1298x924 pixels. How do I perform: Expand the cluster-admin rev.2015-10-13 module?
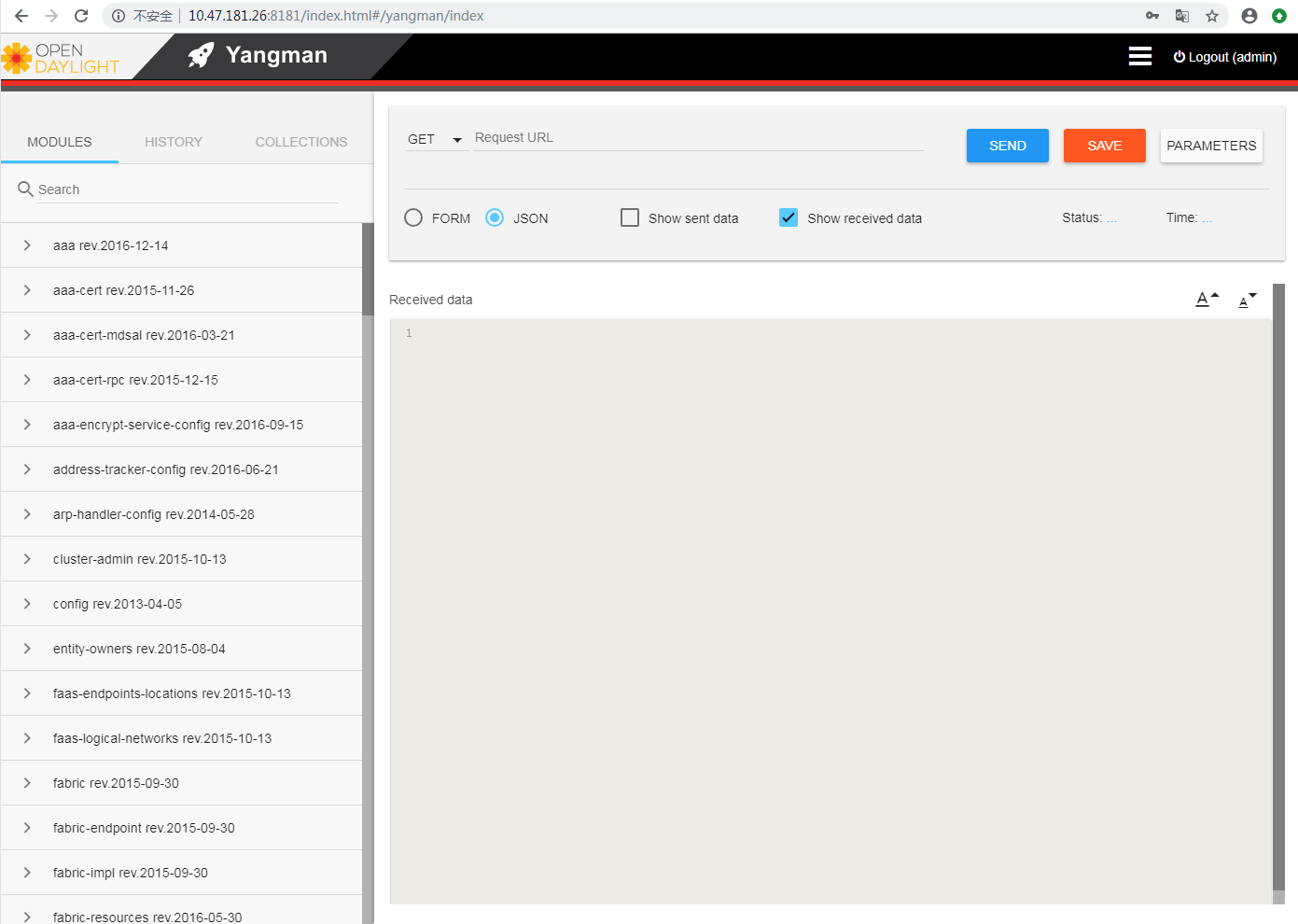click(x=27, y=559)
